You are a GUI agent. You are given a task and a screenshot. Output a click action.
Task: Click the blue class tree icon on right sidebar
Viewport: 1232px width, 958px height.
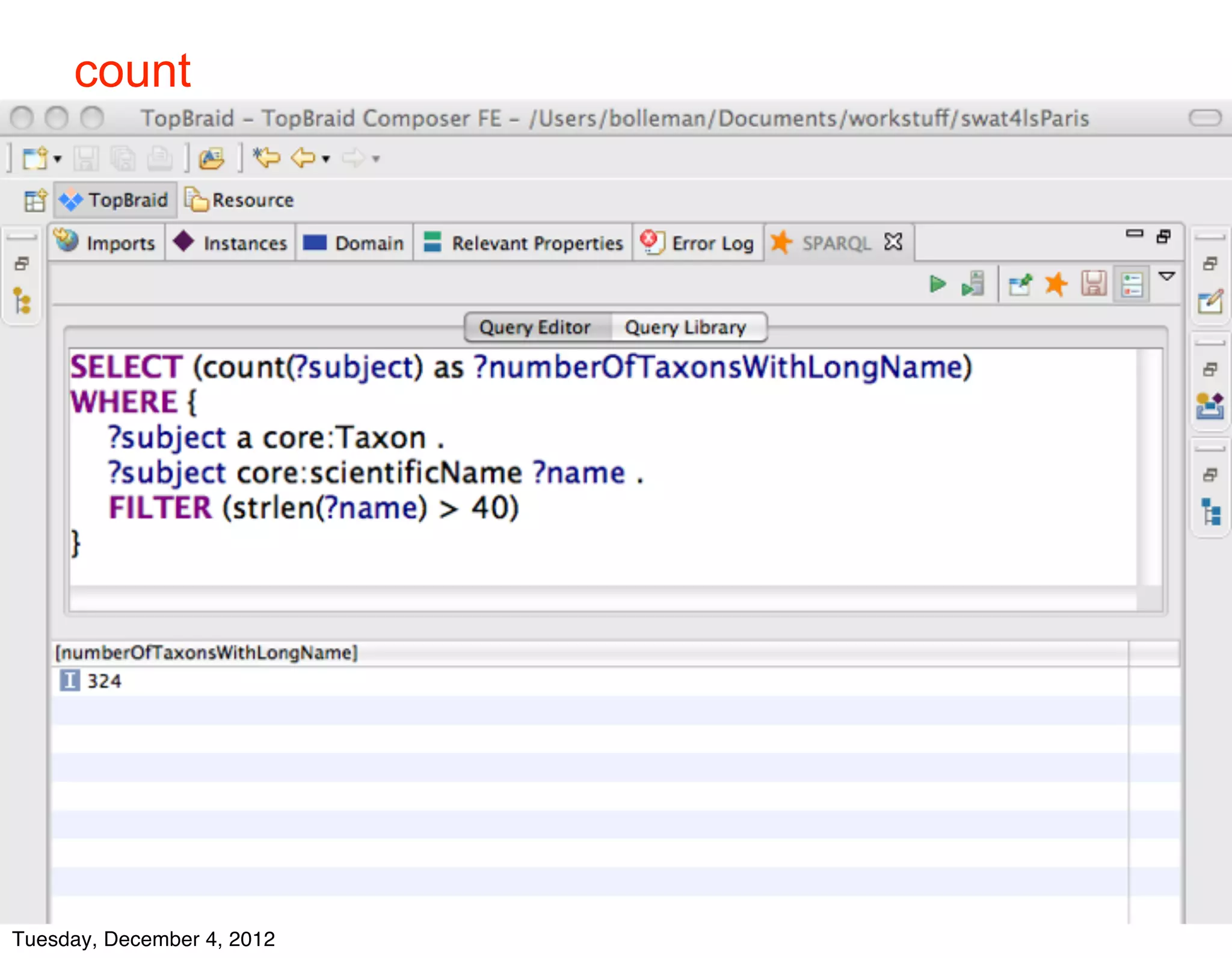pyautogui.click(x=1211, y=512)
